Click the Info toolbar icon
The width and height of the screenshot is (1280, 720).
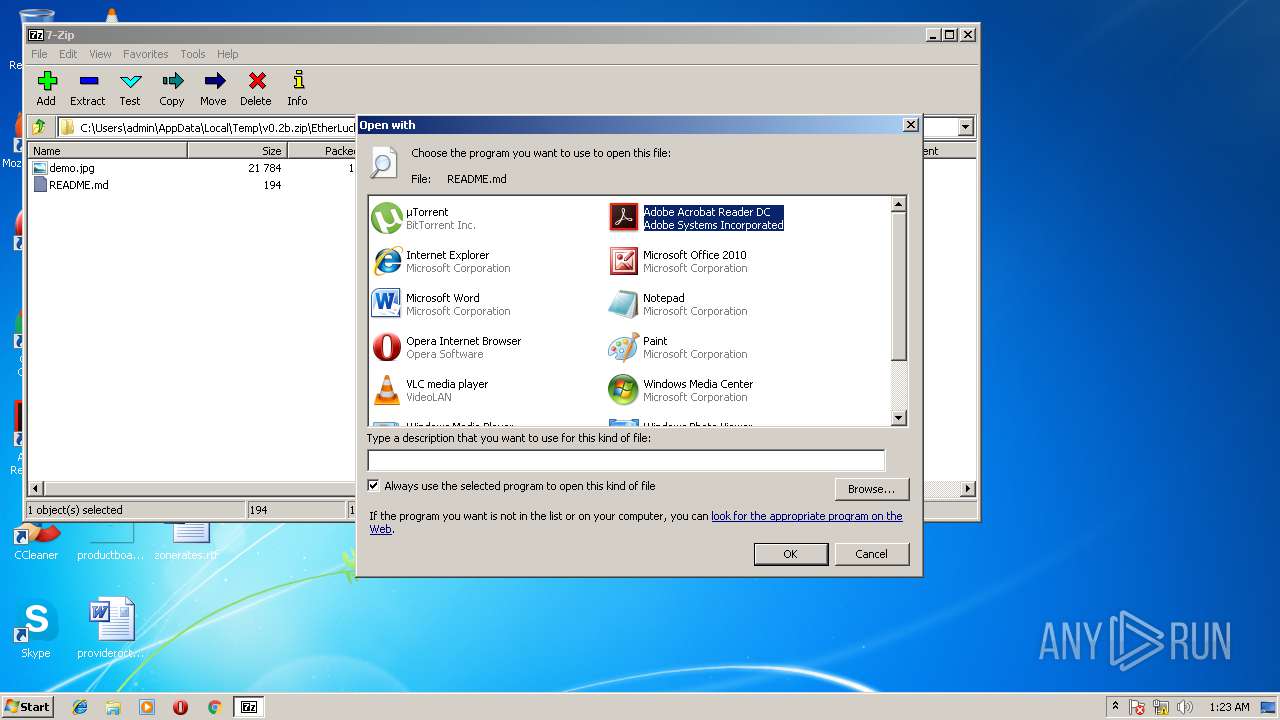tap(297, 88)
